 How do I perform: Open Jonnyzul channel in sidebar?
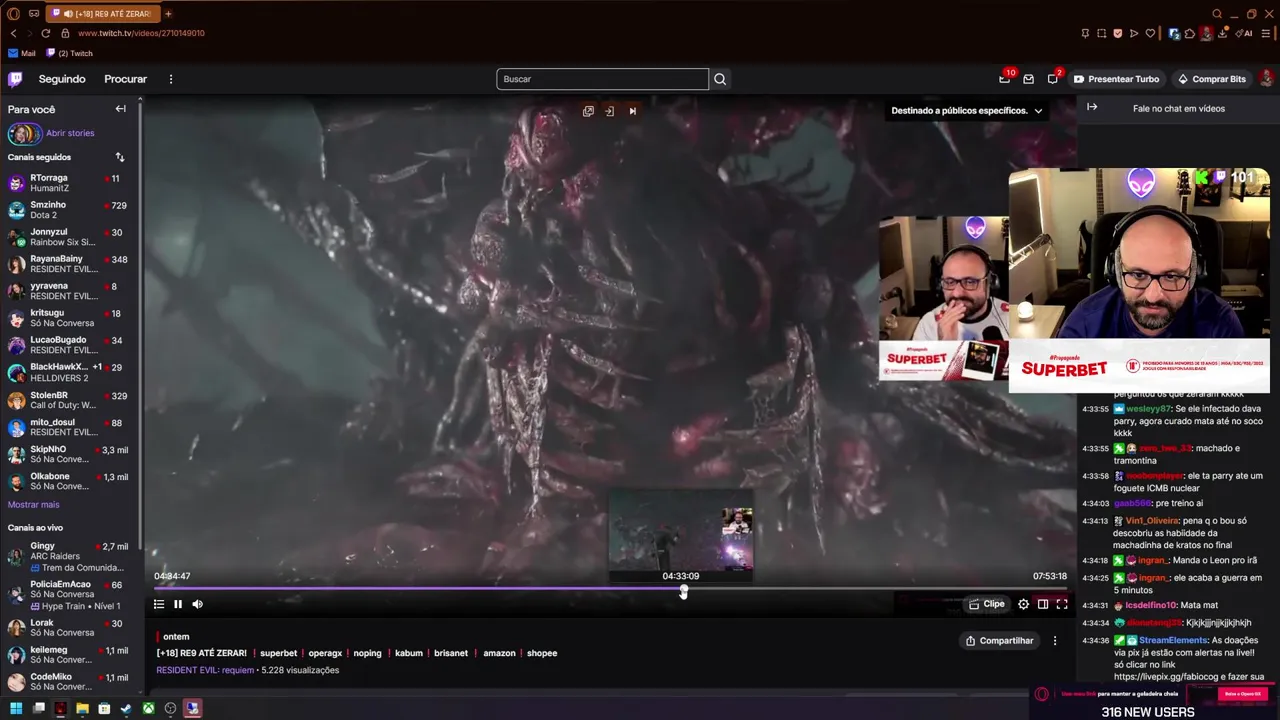point(70,237)
